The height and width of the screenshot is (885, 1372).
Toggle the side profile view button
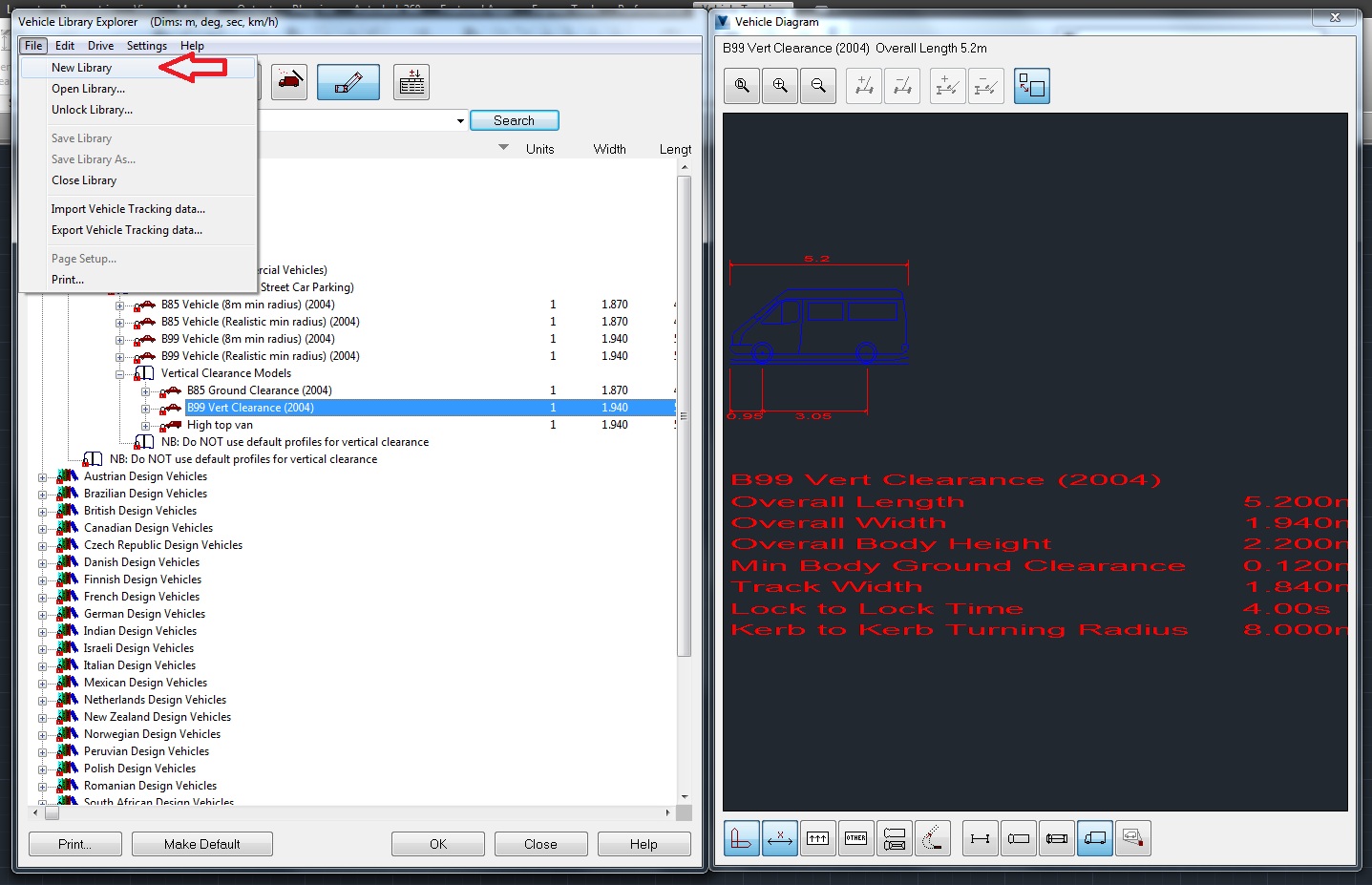click(741, 838)
